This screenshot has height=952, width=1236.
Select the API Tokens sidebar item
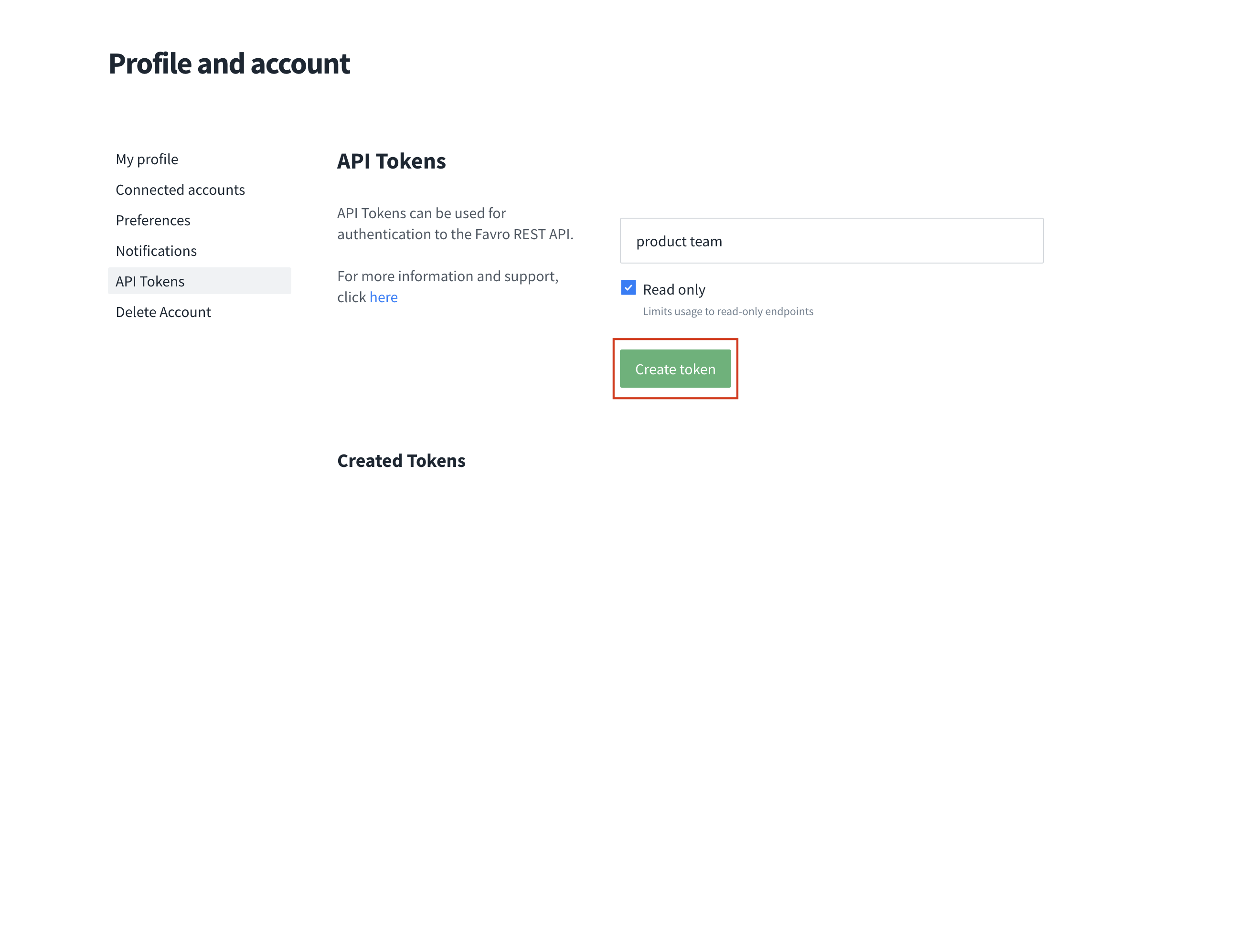click(199, 281)
